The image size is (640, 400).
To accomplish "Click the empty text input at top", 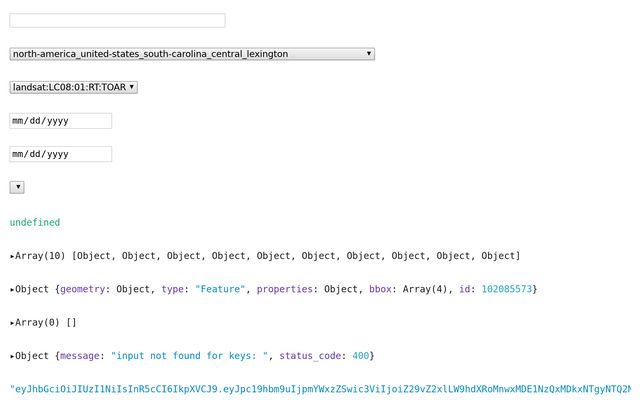I will click(117, 20).
